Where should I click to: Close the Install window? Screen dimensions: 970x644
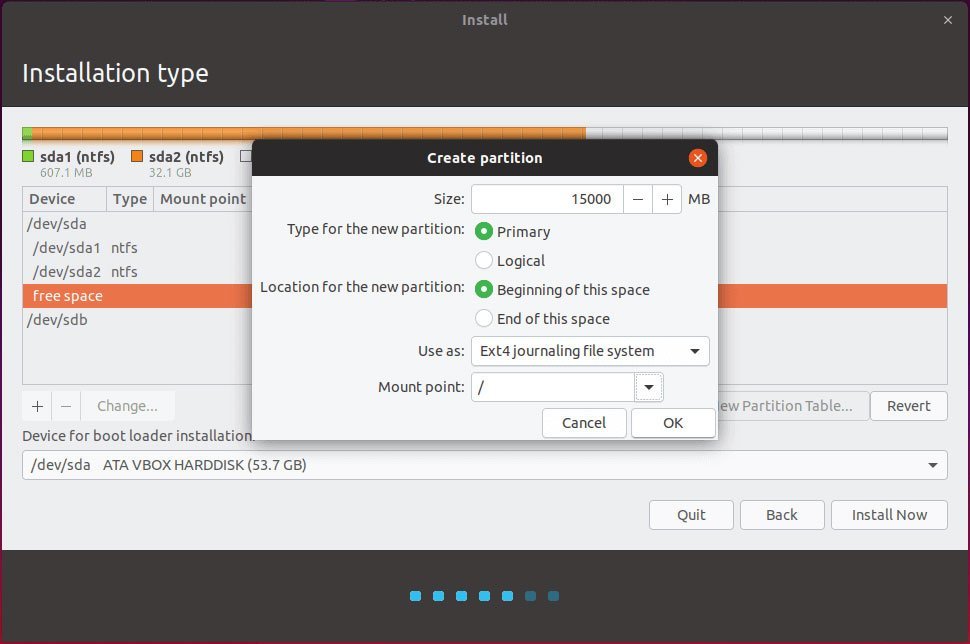click(x=948, y=20)
